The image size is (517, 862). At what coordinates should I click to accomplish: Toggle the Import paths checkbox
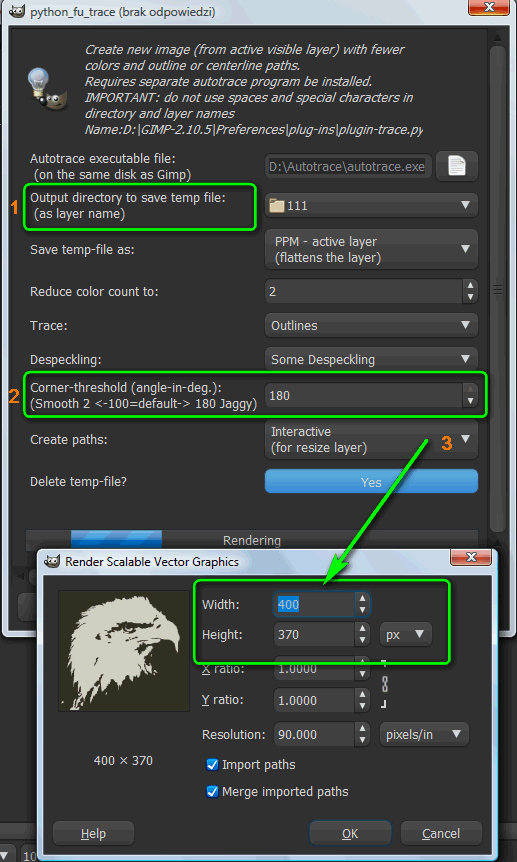212,765
